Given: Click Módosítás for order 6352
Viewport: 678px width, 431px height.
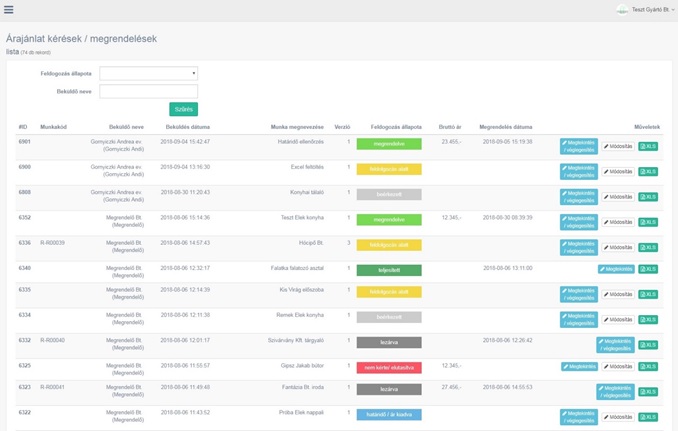Looking at the screenshot, I should (x=617, y=222).
